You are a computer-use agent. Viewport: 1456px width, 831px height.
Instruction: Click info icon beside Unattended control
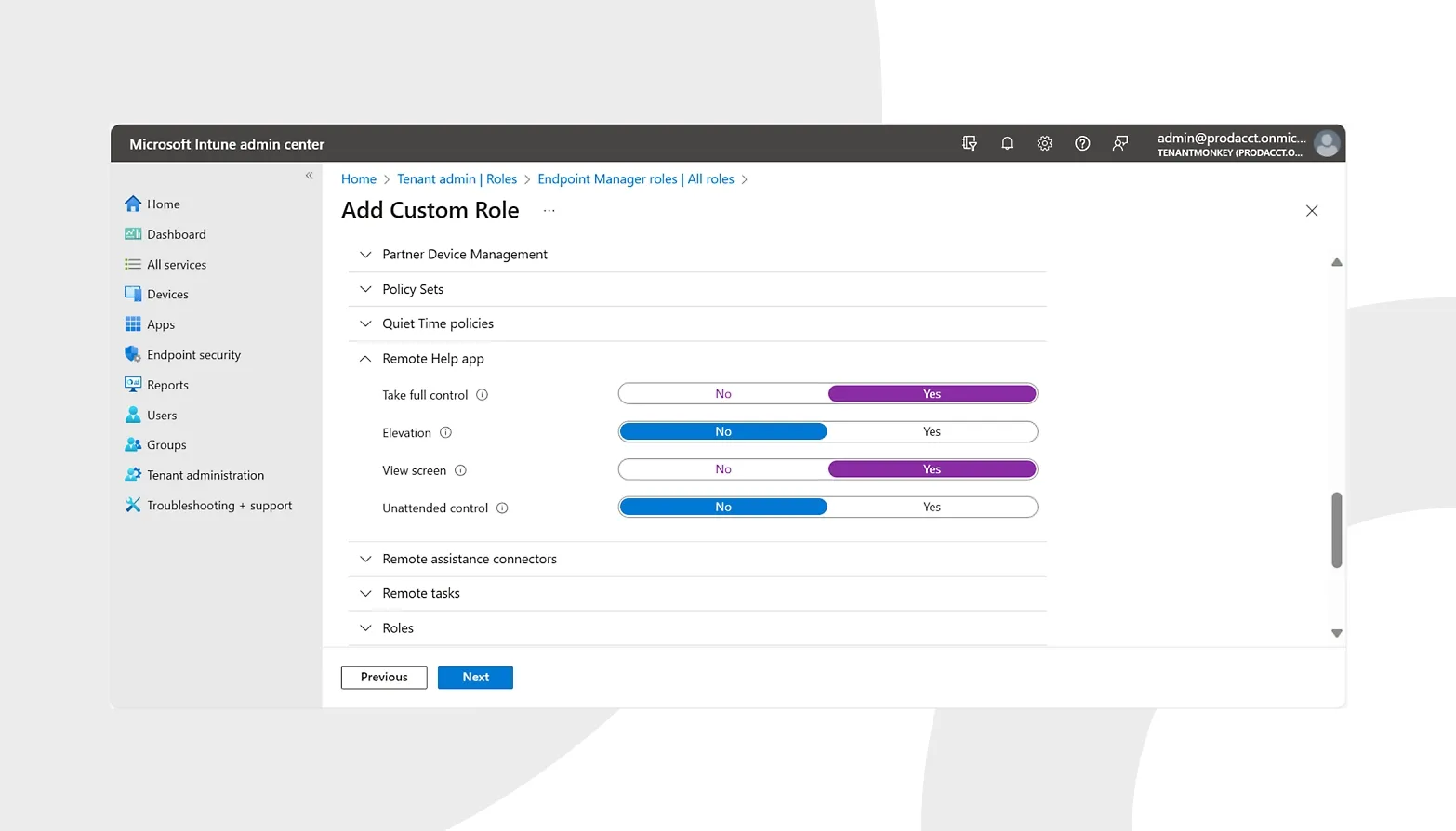click(x=502, y=508)
